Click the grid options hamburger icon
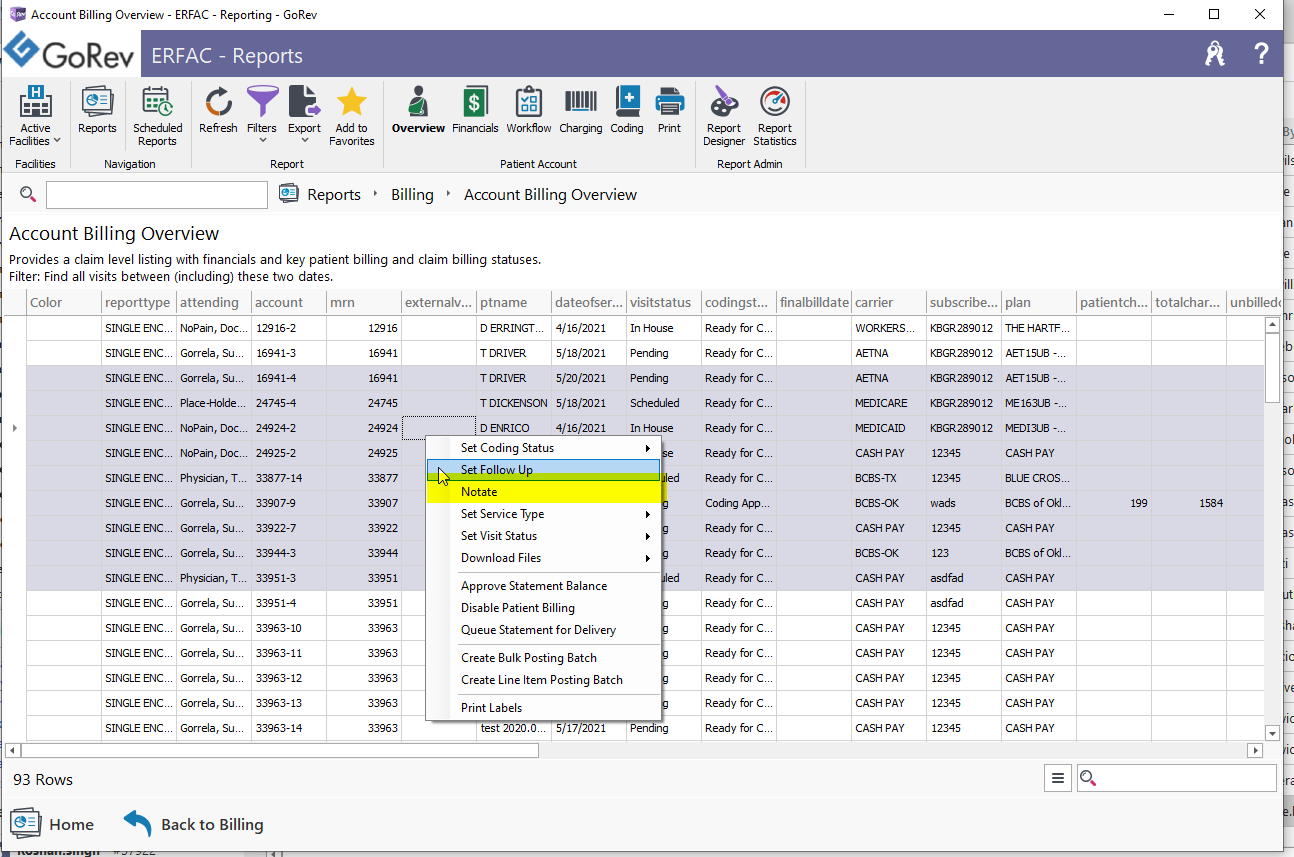1294x857 pixels. [1058, 778]
